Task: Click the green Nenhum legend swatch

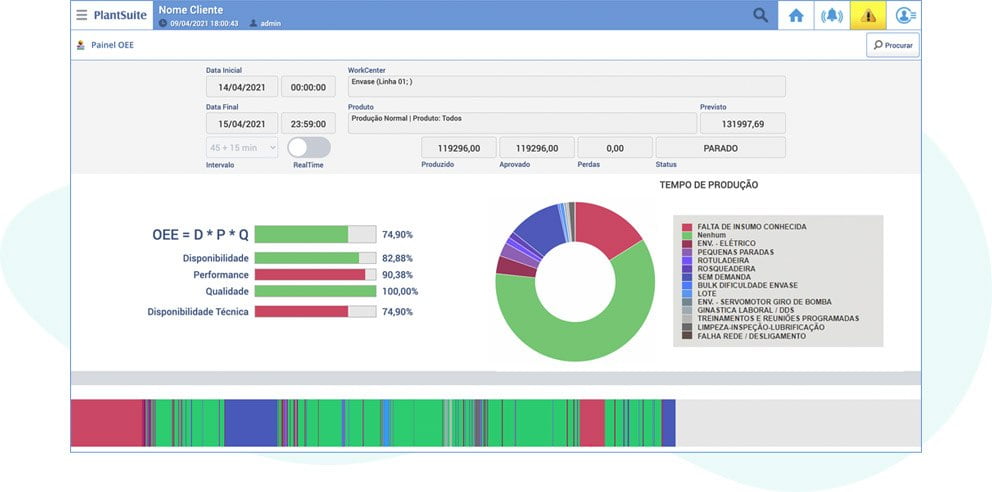Action: pyautogui.click(x=687, y=235)
